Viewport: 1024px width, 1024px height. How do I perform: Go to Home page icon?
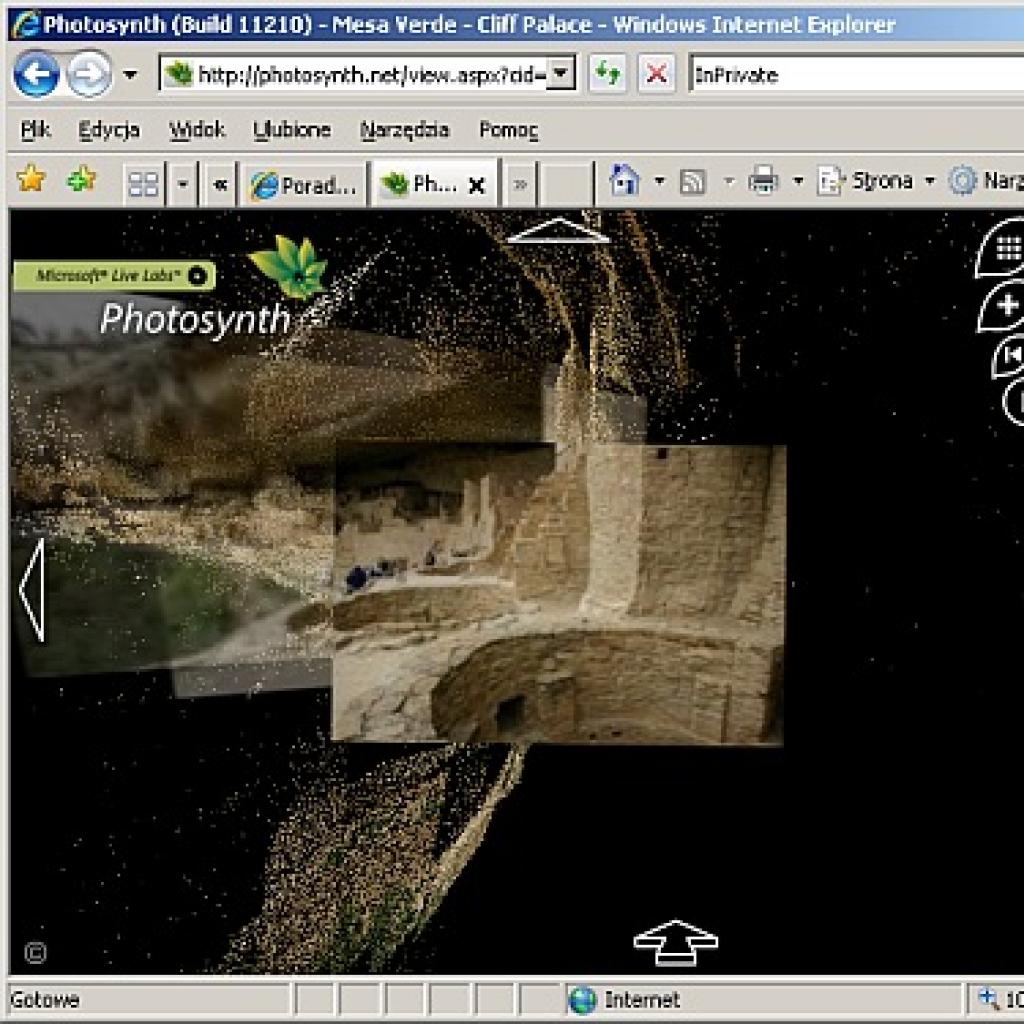click(624, 180)
